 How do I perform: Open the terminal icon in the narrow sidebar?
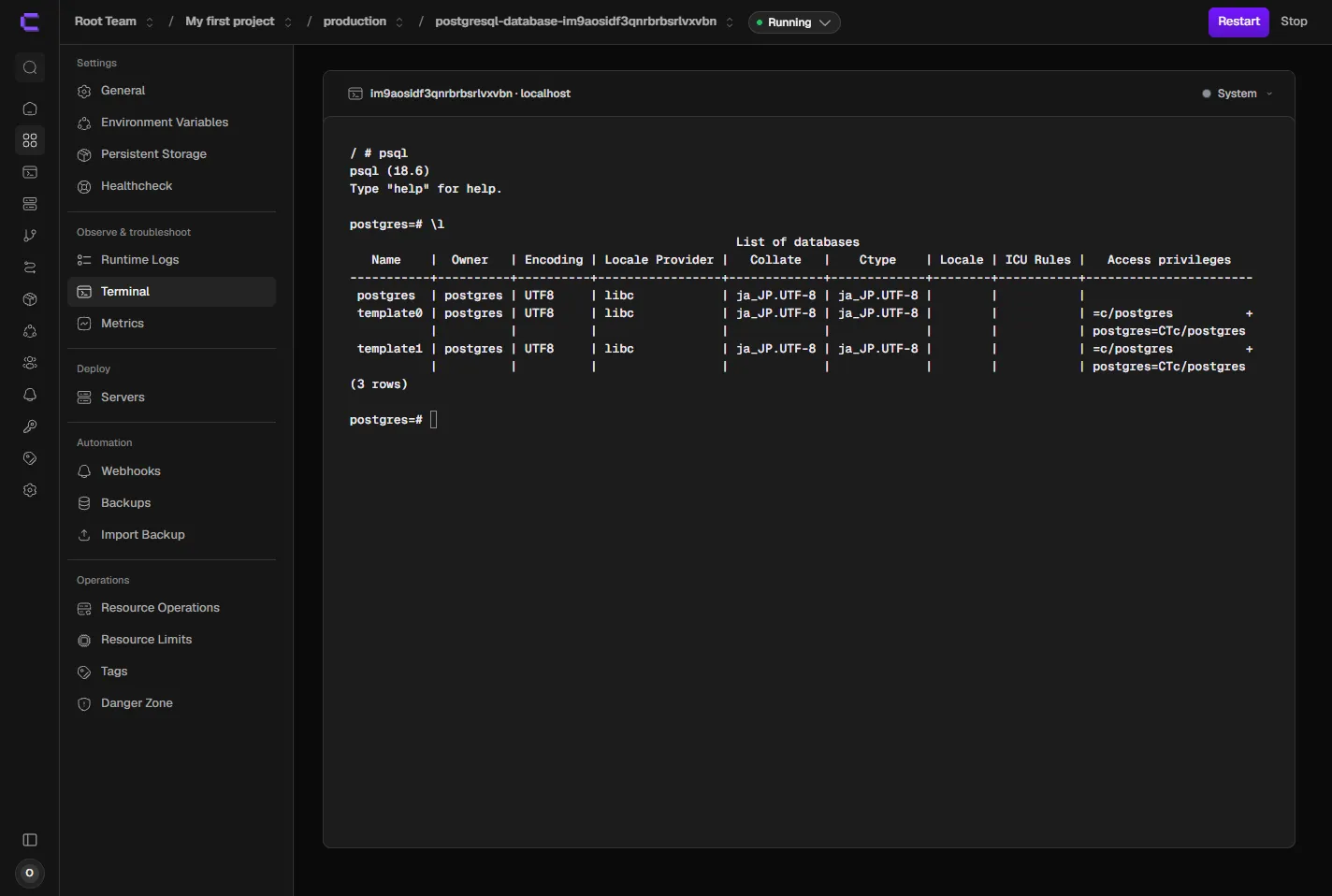(30, 172)
